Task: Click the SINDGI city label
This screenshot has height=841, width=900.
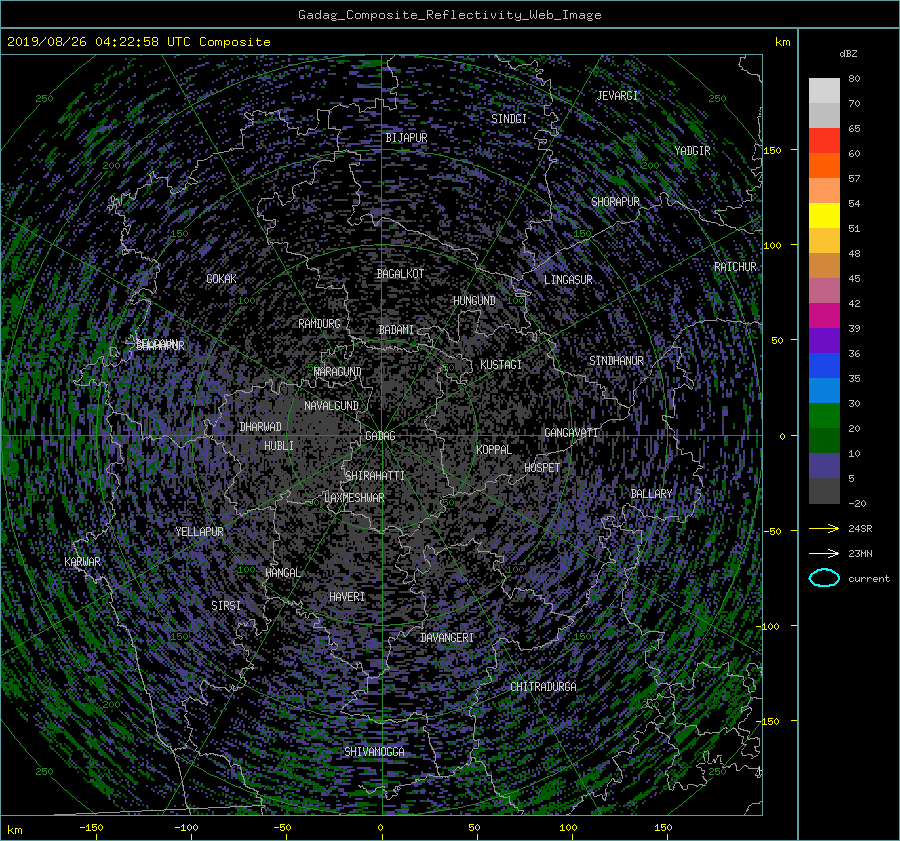Action: pos(509,119)
